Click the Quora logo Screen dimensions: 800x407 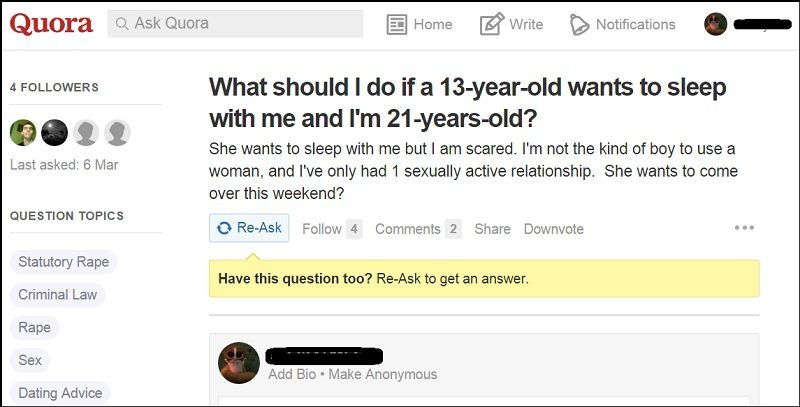pyautogui.click(x=51, y=23)
